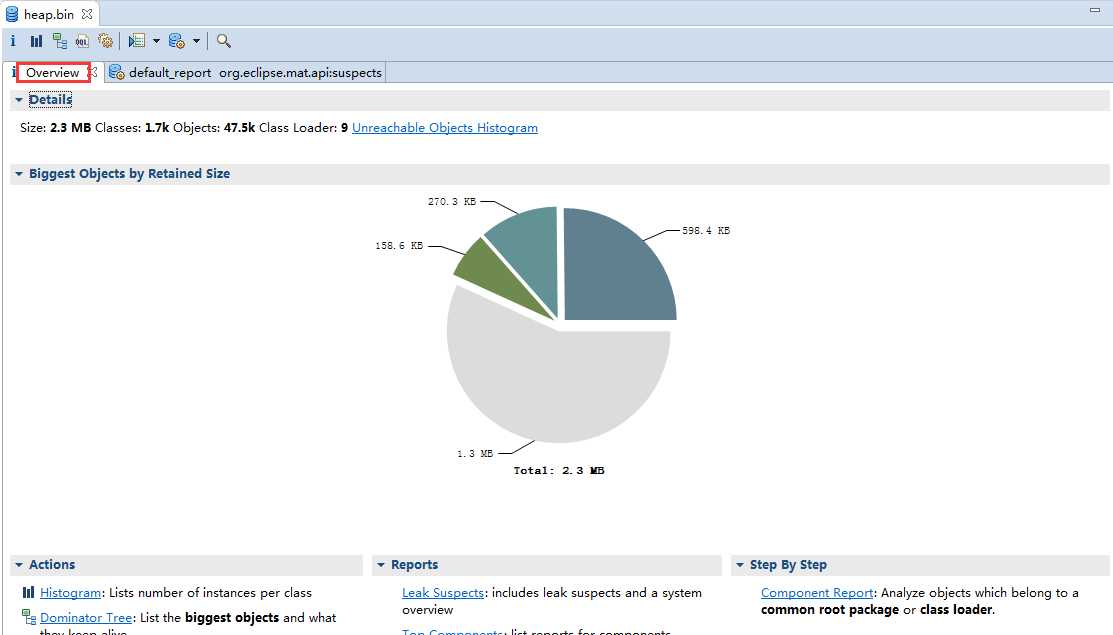This screenshot has height=635, width=1113.
Task: Click the 'Size: 2.3 MB' details text
Action: 55,128
